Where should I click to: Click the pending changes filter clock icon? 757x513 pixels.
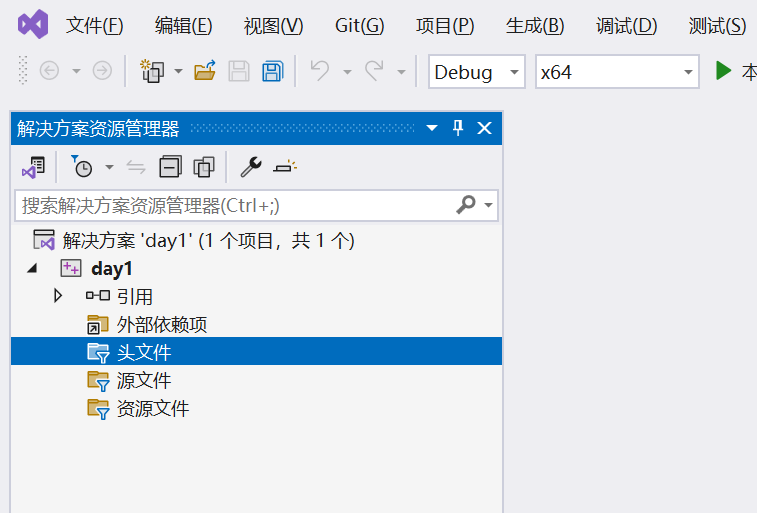82,166
